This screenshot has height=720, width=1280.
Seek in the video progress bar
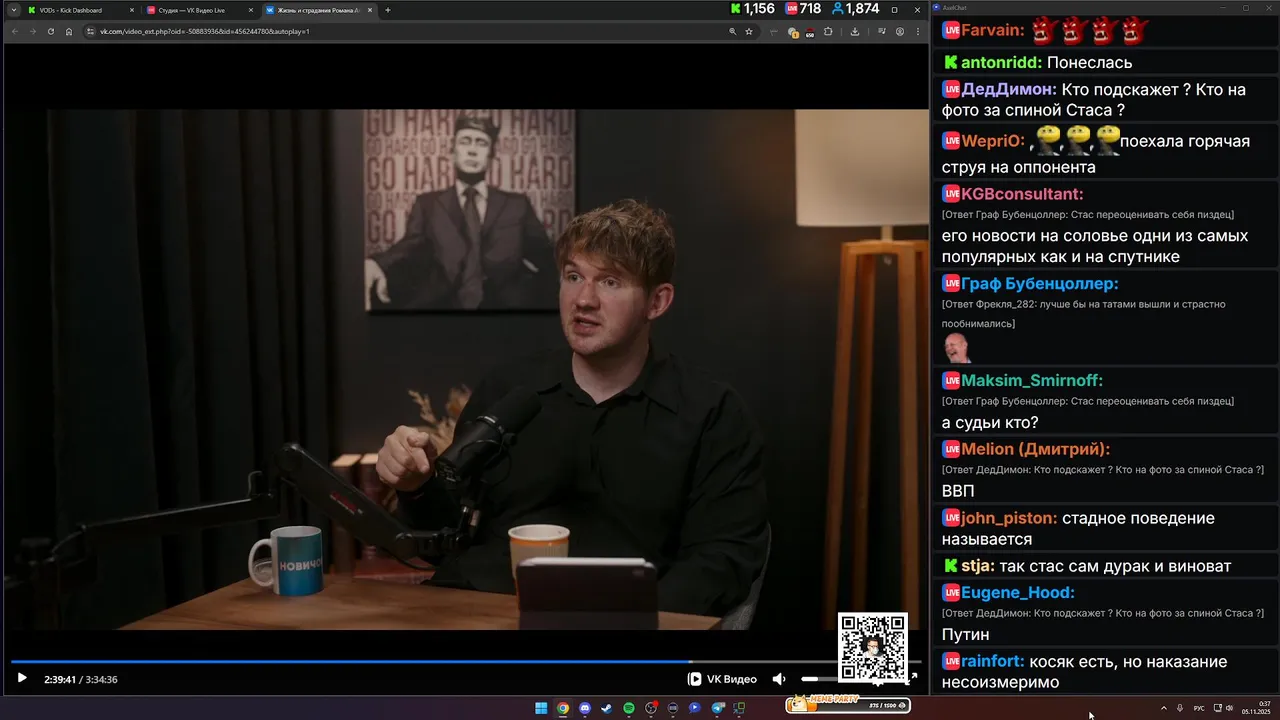point(465,661)
